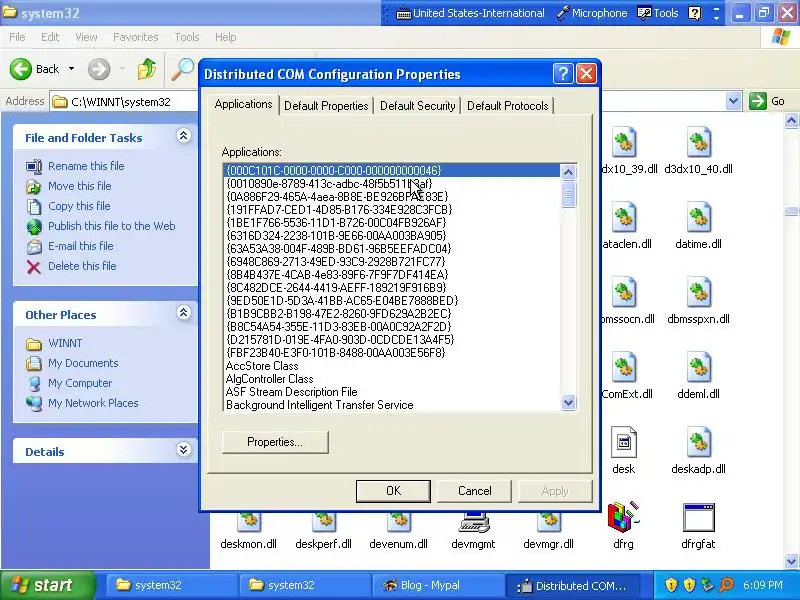The height and width of the screenshot is (600, 800).
Task: Click the applications list scrollbar thumb
Action: pos(568,194)
